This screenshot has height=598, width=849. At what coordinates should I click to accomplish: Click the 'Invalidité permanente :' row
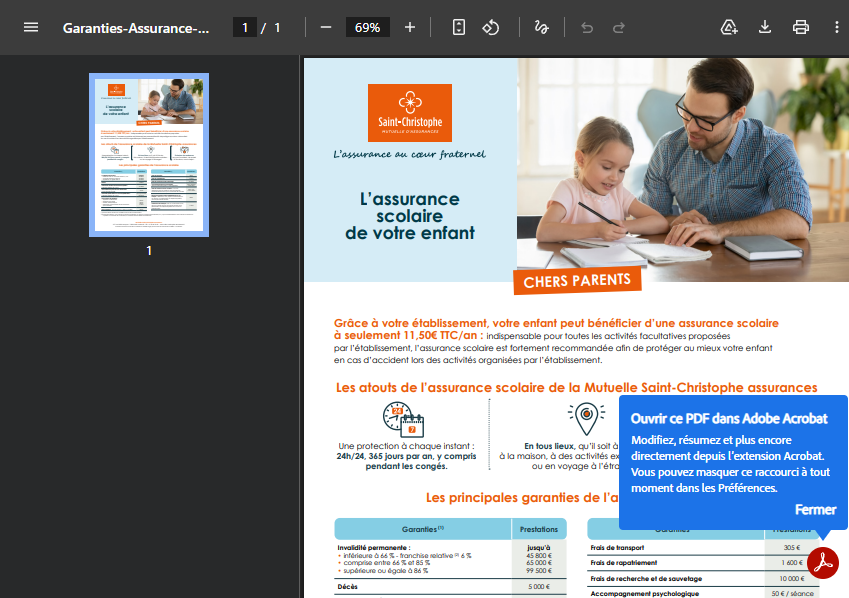(450, 559)
